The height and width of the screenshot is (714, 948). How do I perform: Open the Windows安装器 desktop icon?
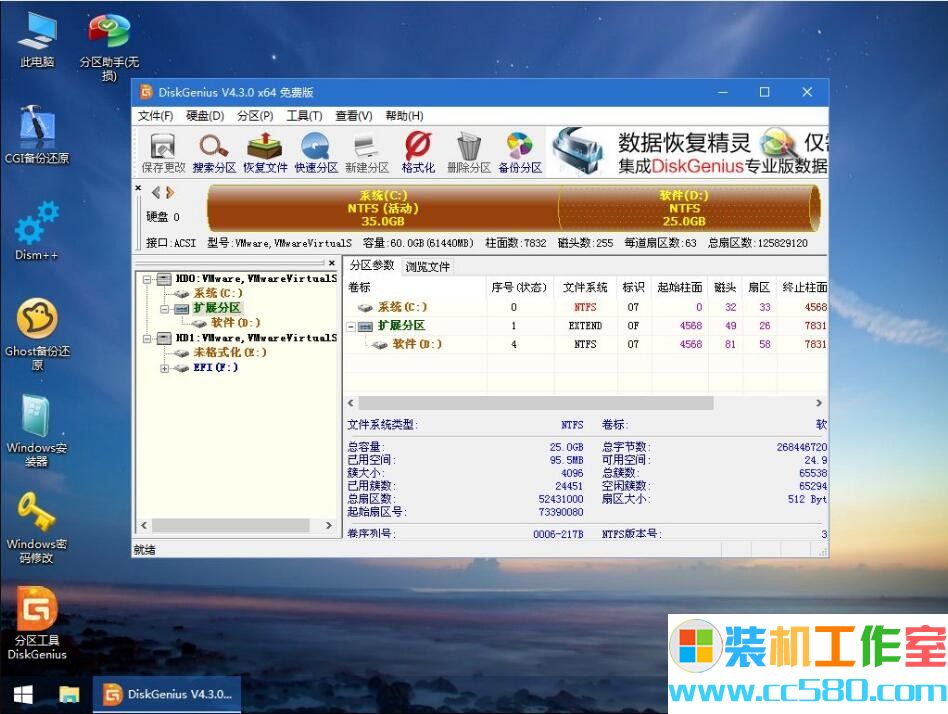[37, 430]
